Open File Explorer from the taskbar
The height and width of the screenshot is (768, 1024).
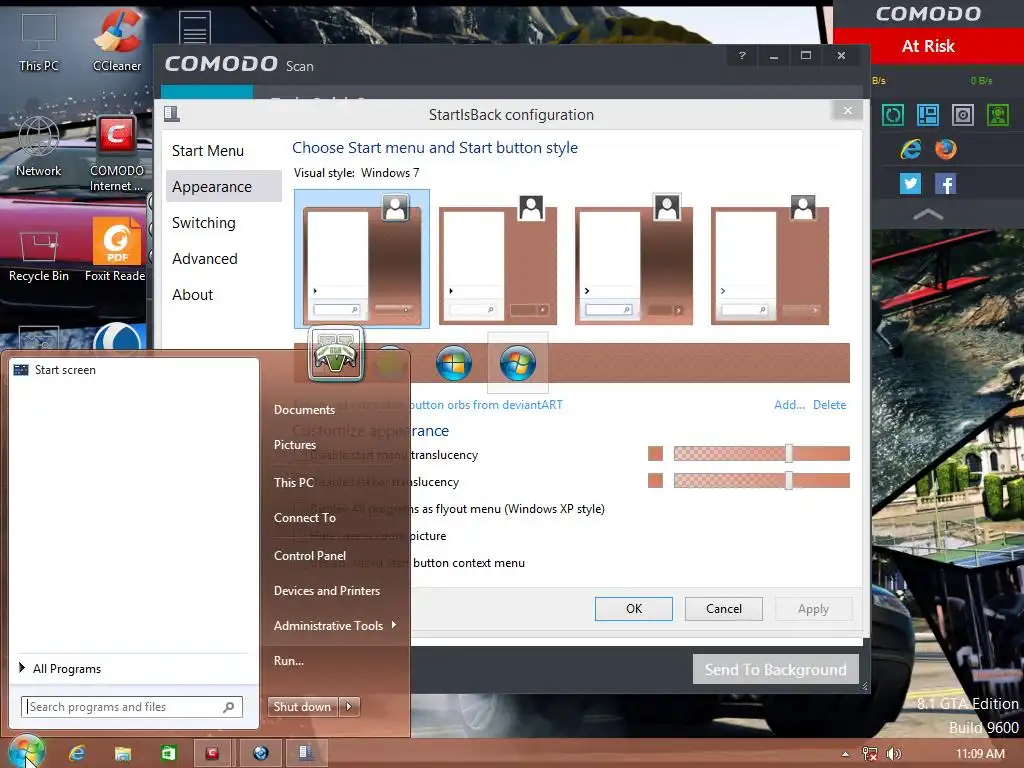click(x=122, y=753)
